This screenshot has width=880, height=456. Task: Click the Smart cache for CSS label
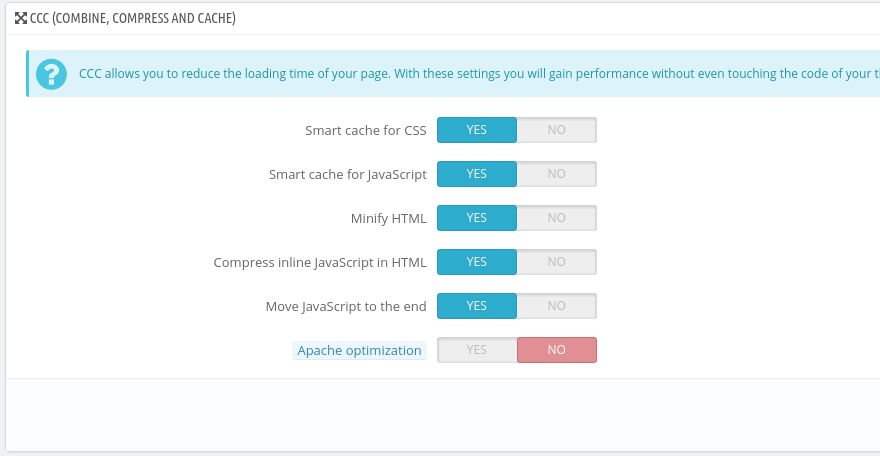(x=365, y=131)
